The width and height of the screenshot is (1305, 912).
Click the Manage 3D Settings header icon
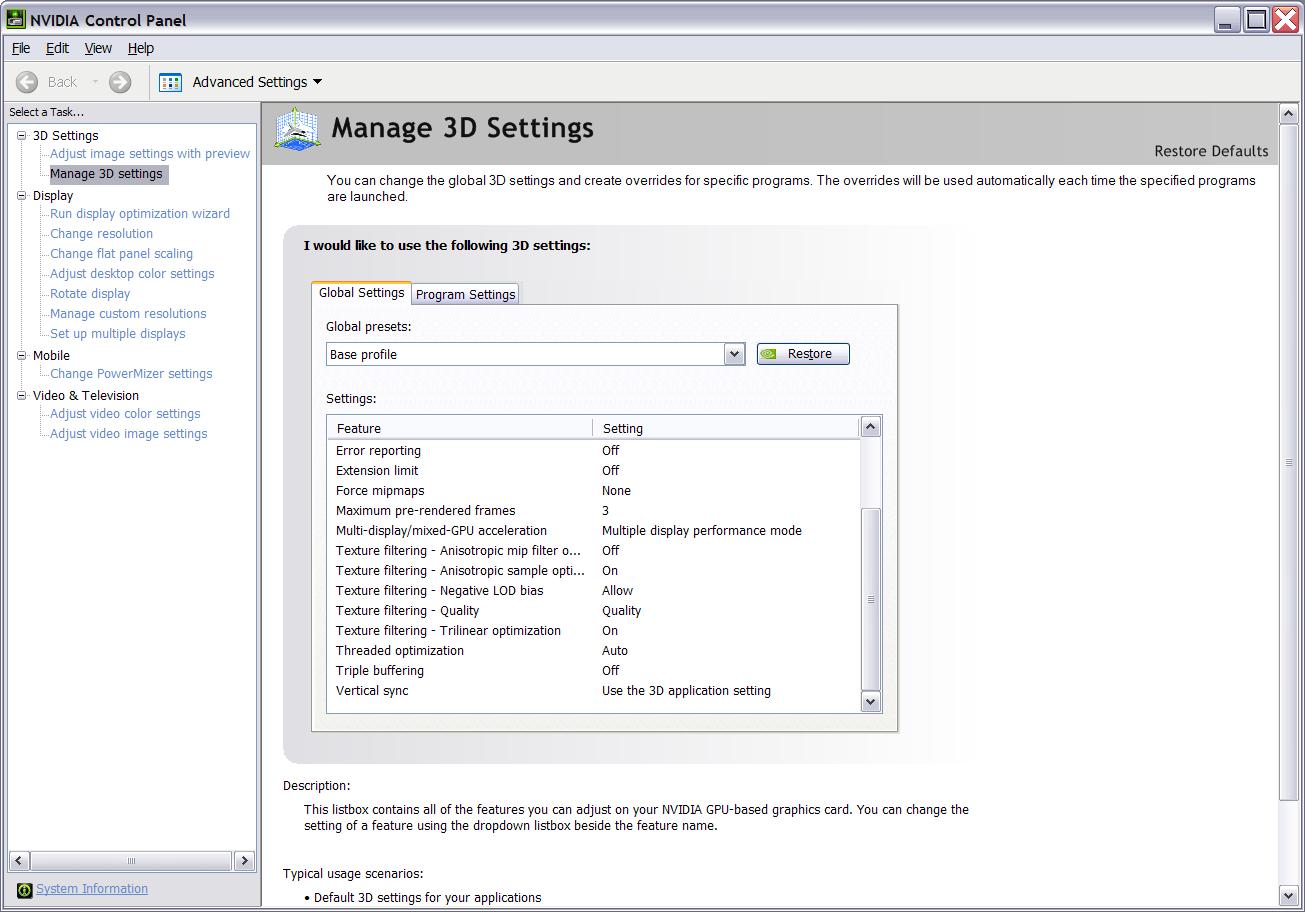click(x=298, y=129)
